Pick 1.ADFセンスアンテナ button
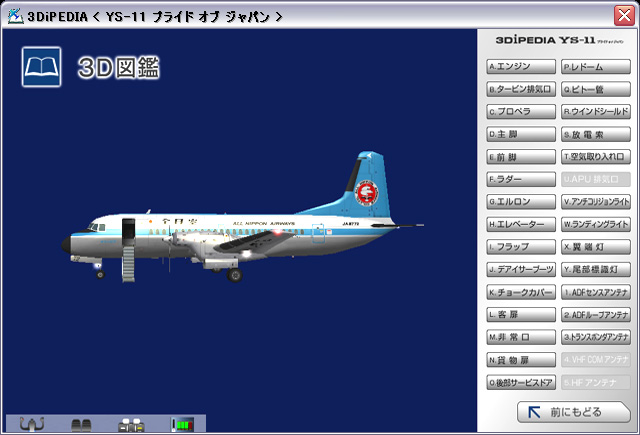This screenshot has width=640, height=435. pyautogui.click(x=596, y=292)
